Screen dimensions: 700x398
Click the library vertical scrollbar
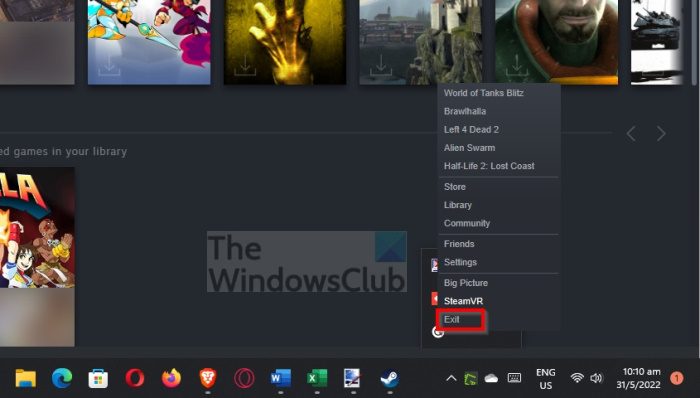[696, 42]
